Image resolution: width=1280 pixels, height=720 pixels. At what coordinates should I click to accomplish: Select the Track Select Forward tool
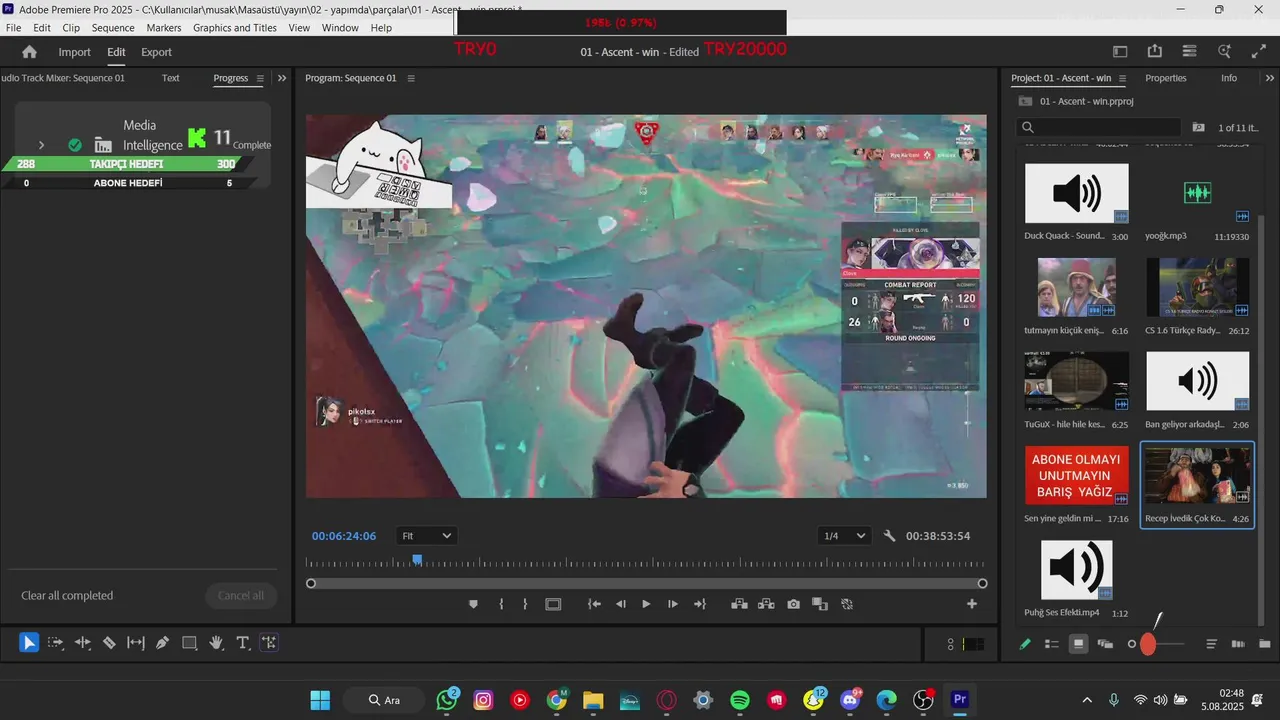click(56, 643)
